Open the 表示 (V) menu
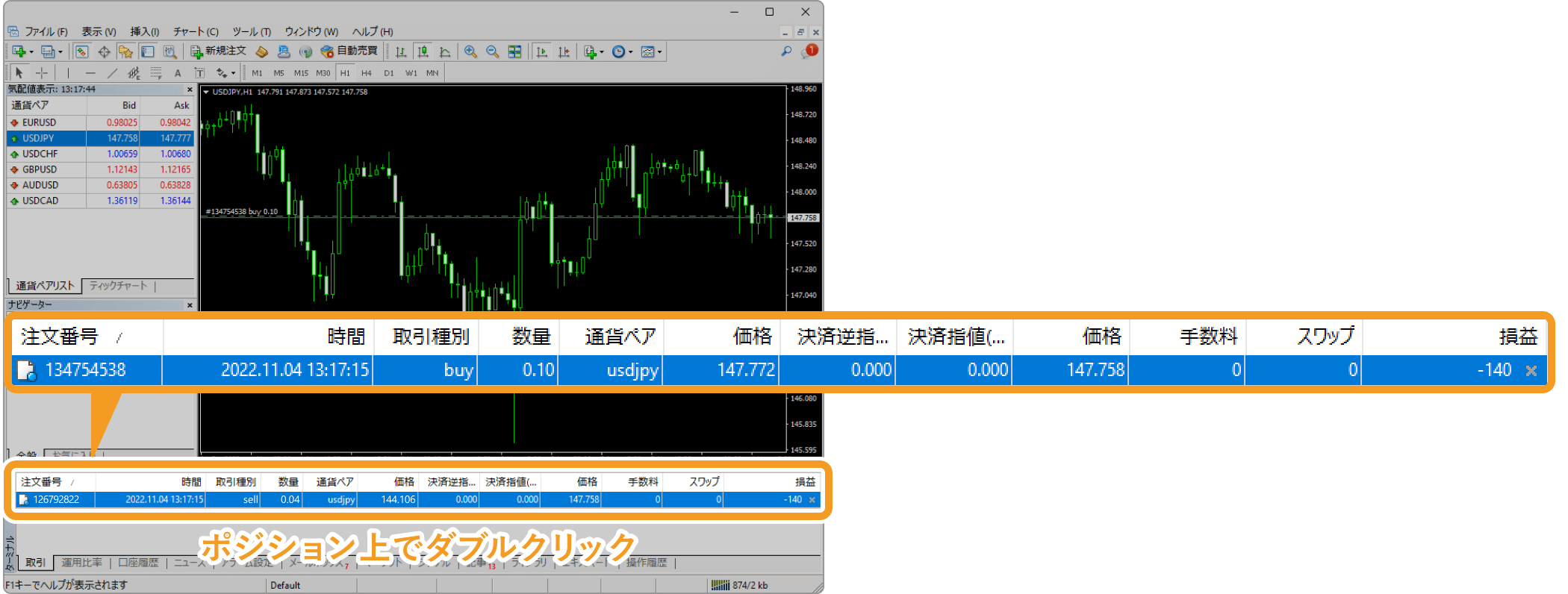The image size is (1568, 594). [99, 31]
